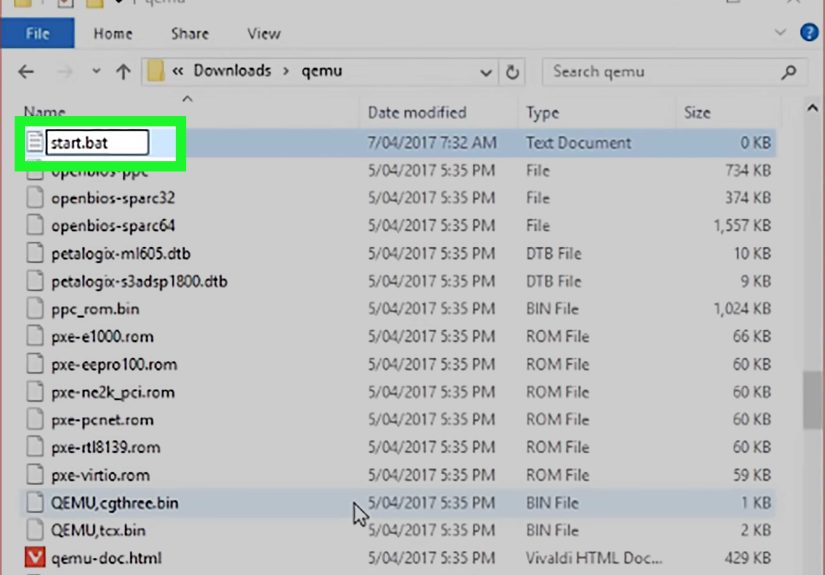Click the QEMU,tcx.bin file icon

35,530
